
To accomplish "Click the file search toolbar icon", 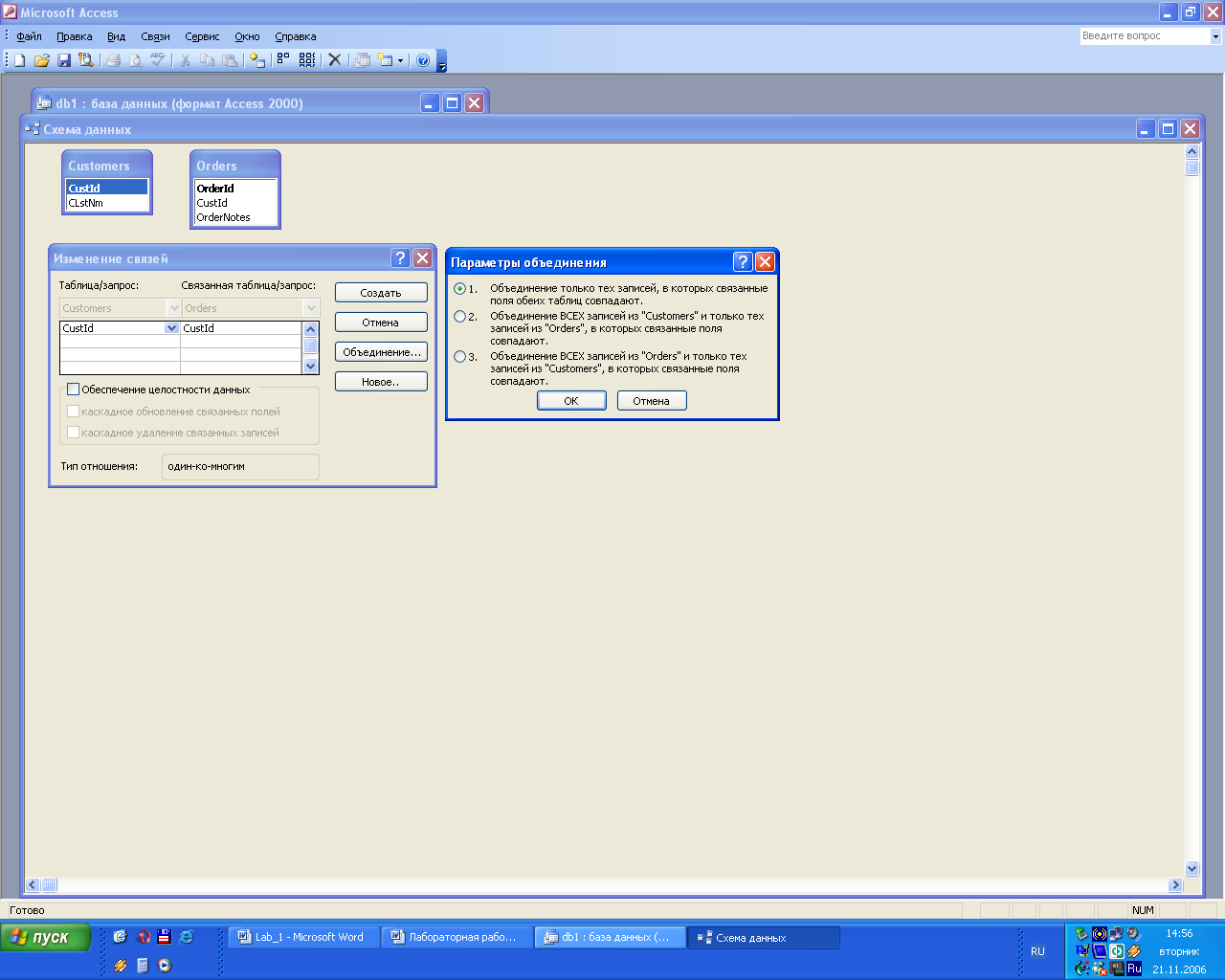I will pos(86,59).
